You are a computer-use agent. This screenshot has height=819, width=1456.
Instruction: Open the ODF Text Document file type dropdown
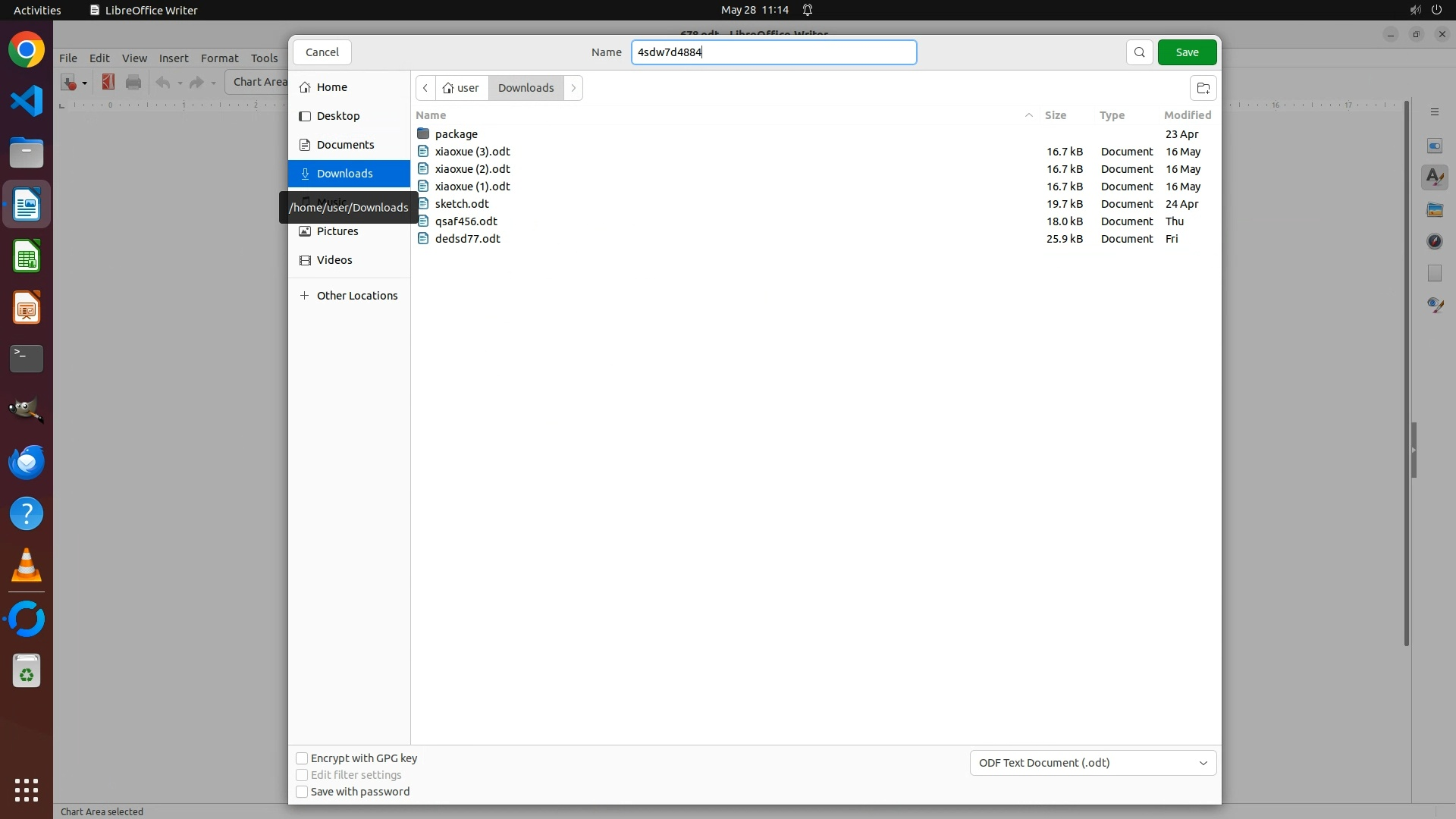coord(1092,763)
